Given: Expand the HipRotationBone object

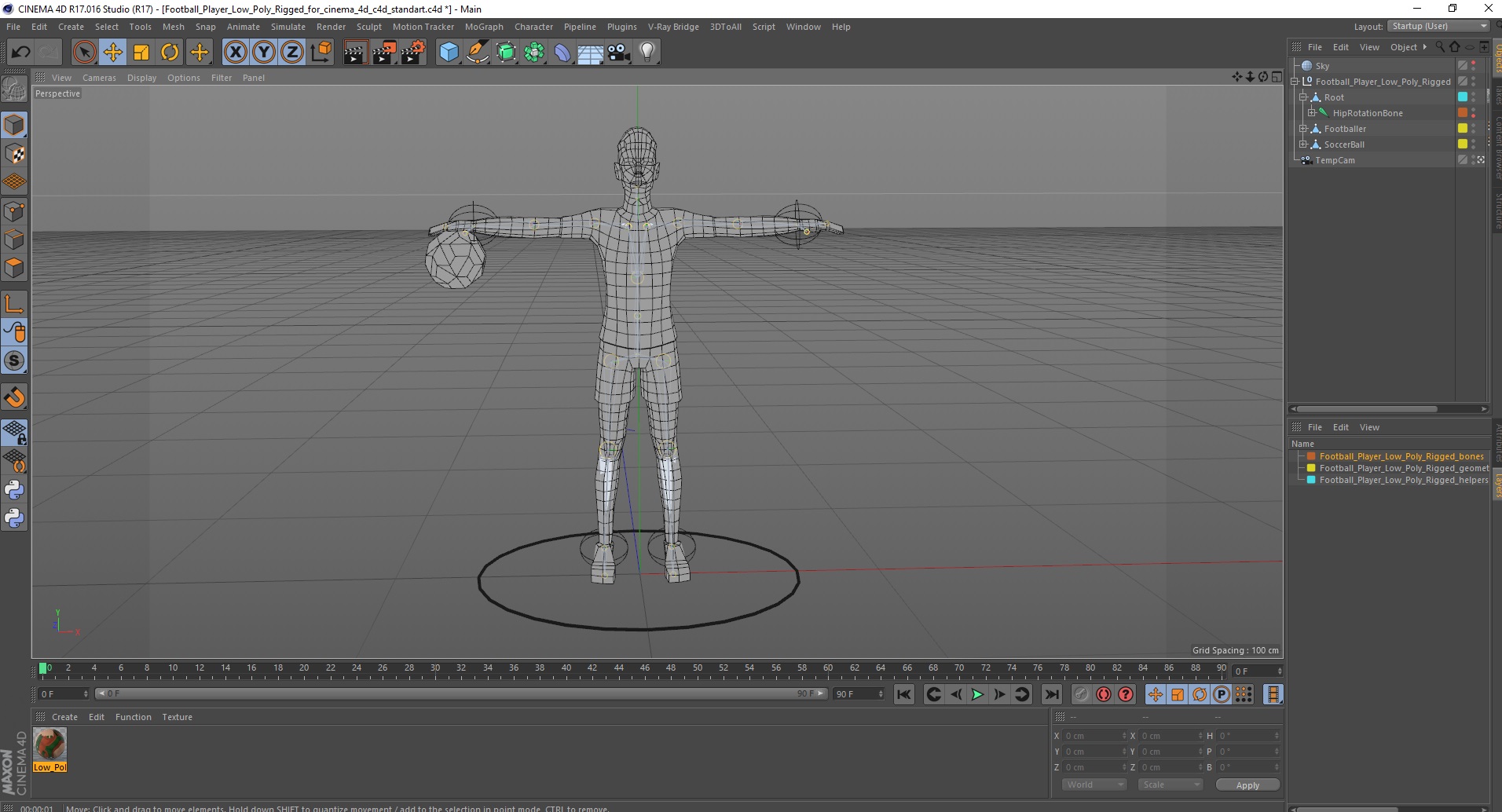Looking at the screenshot, I should [x=1312, y=113].
